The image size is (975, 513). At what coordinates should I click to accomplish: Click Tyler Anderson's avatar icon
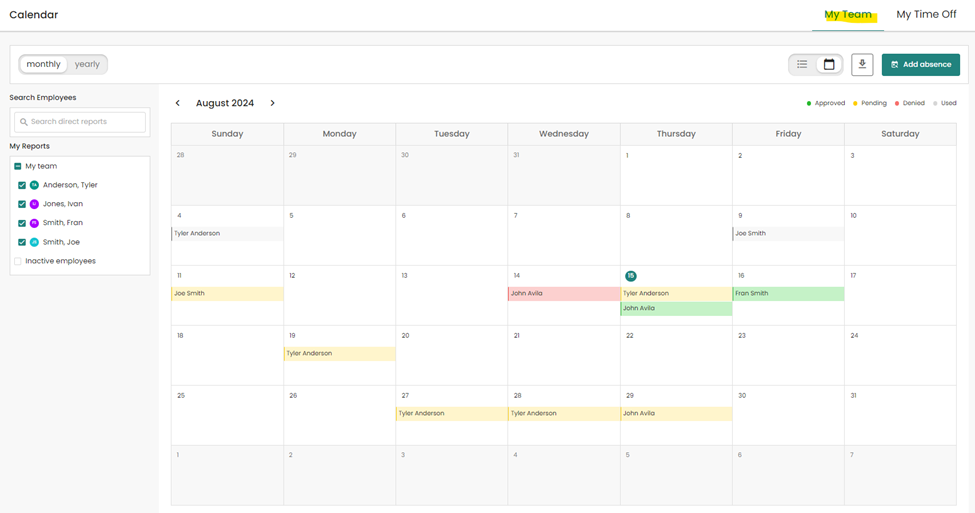click(34, 185)
